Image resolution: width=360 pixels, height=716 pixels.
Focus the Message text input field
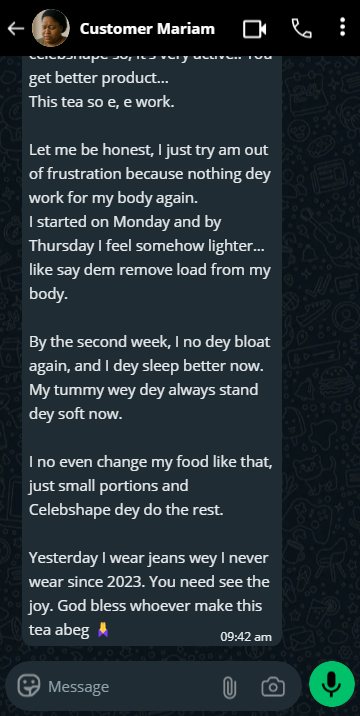coord(128,686)
